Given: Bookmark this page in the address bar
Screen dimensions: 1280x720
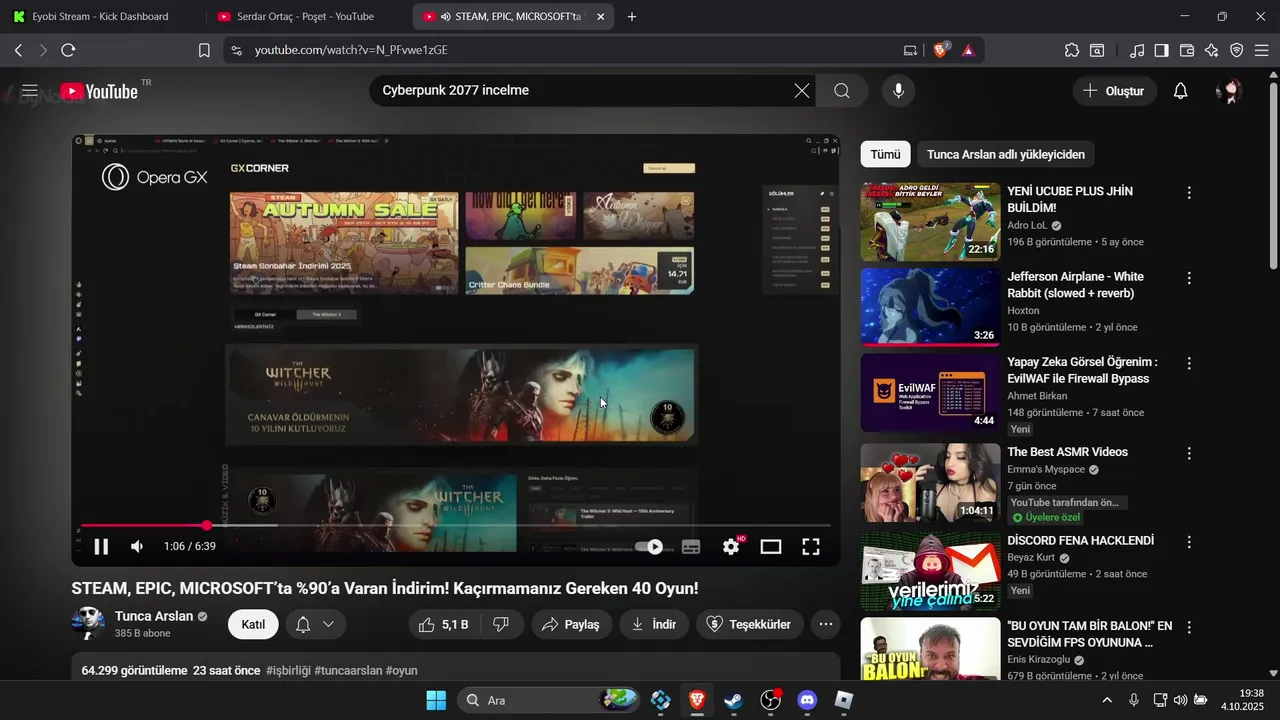Looking at the screenshot, I should pos(204,50).
